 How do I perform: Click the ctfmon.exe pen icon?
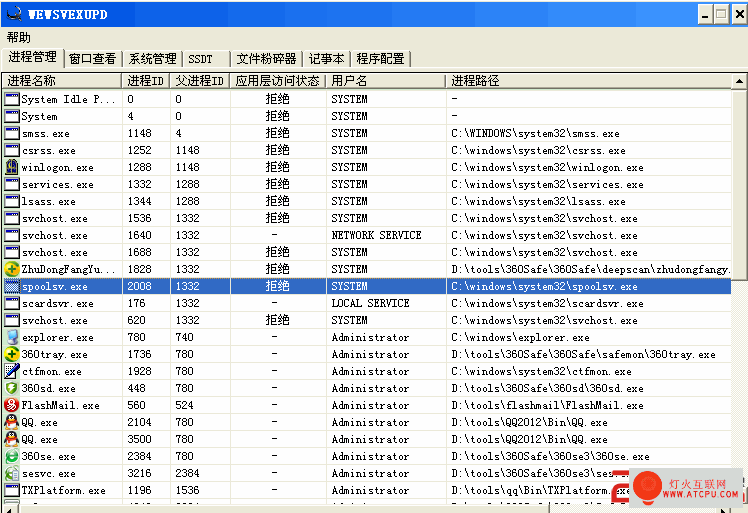coord(11,371)
